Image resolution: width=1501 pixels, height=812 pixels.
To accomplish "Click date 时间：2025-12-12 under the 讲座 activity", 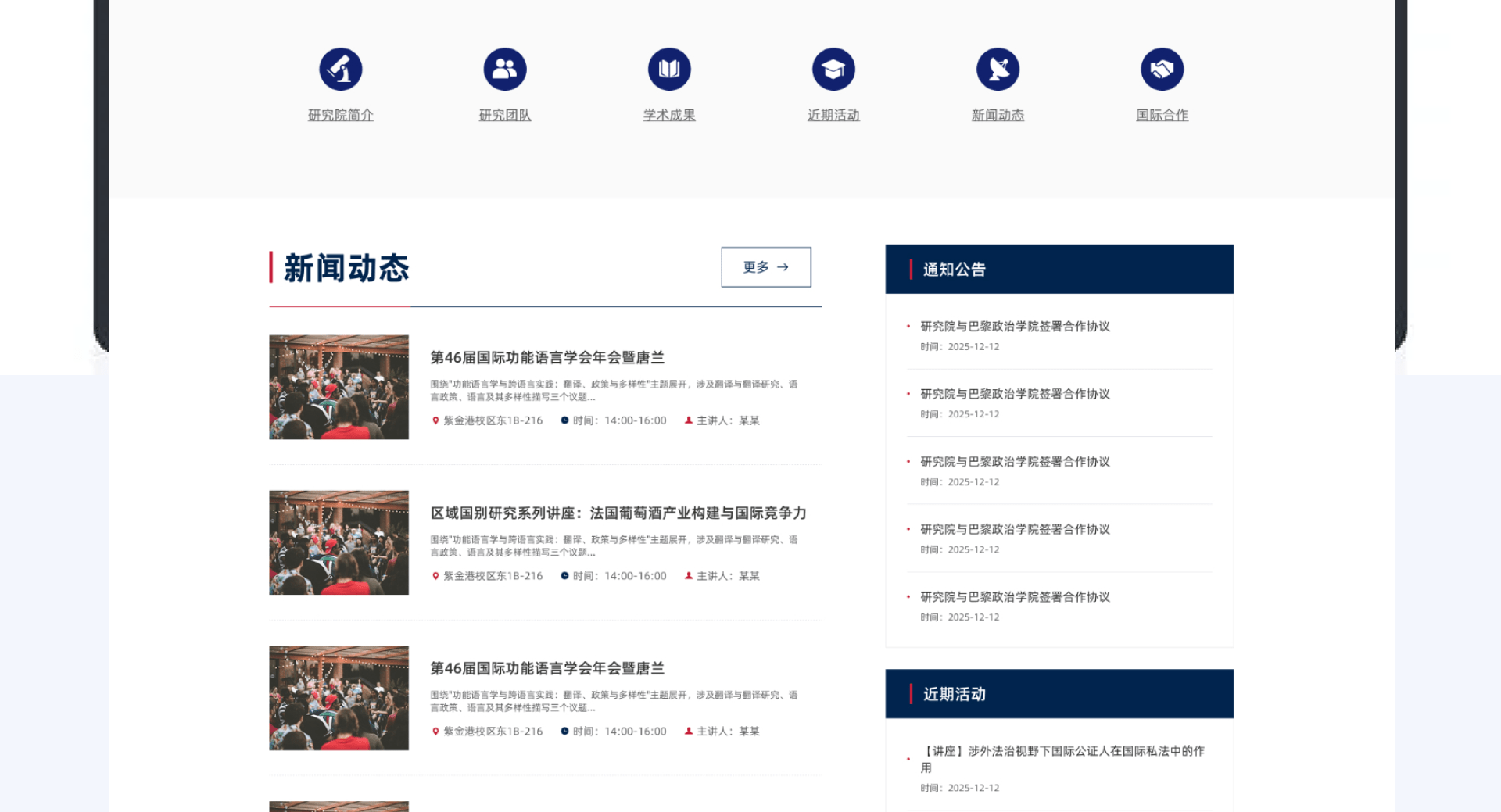I will point(959,789).
